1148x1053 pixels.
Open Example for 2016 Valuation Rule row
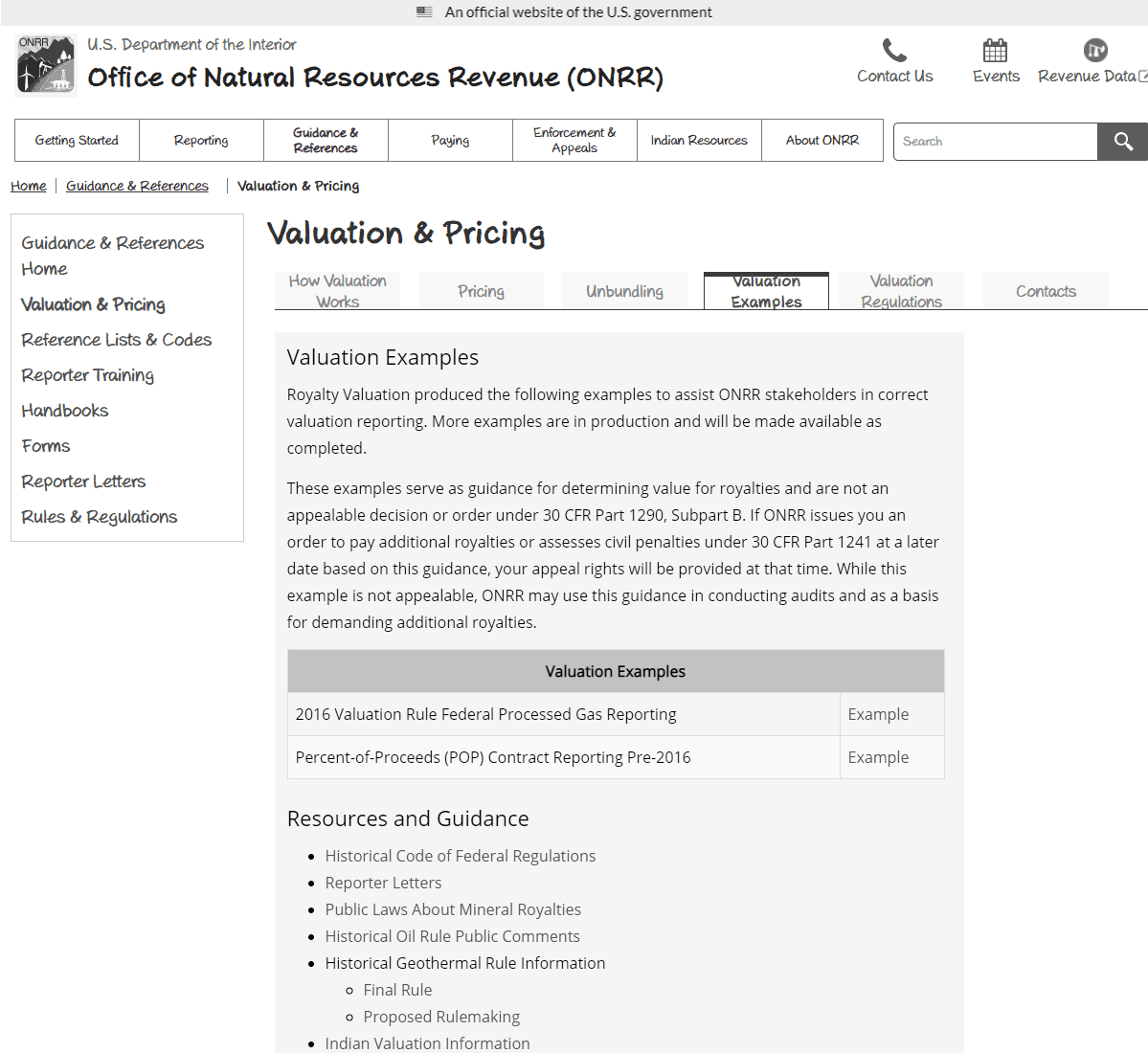(878, 714)
